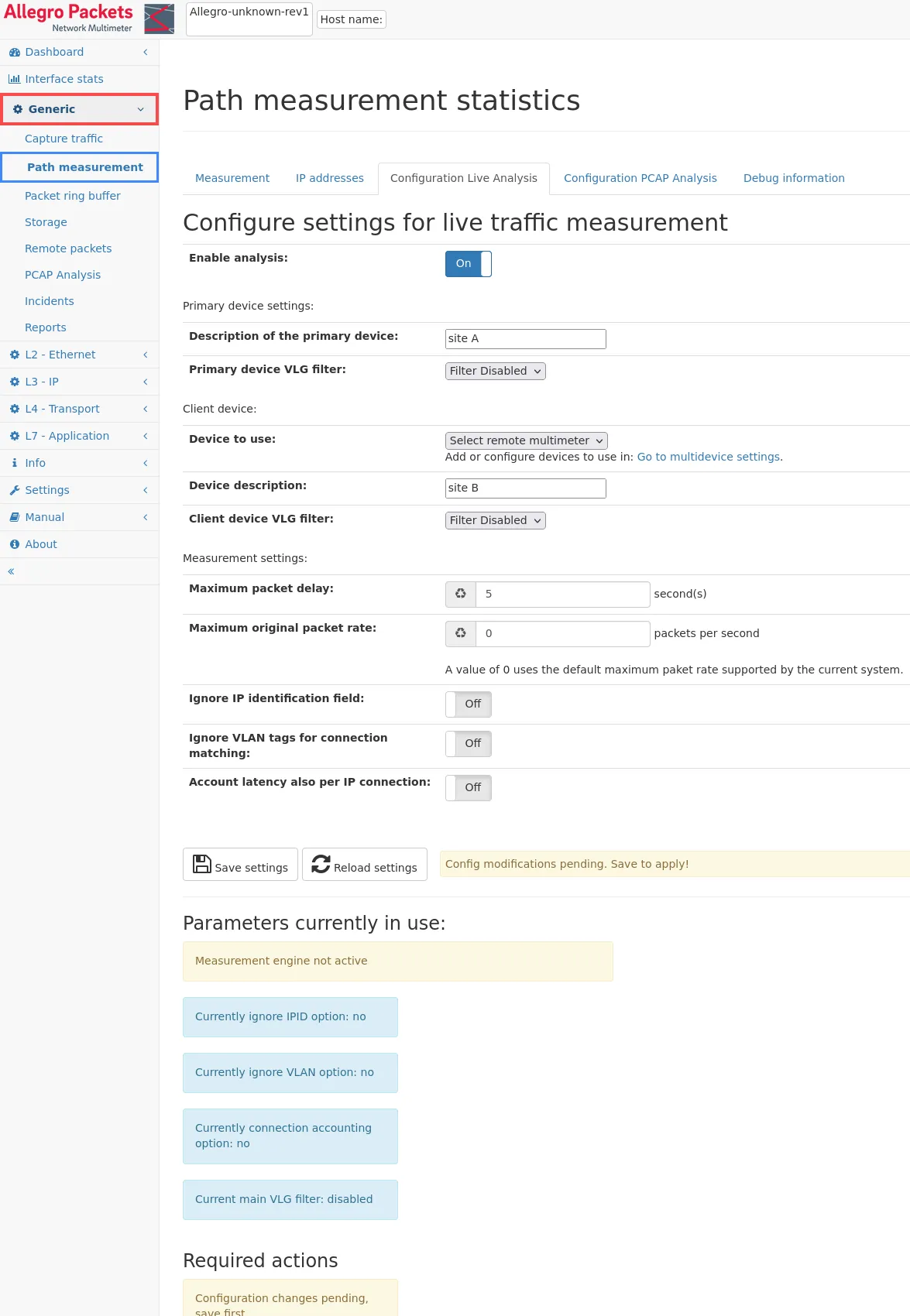Enable Ignore IP identification field toggle
910x1316 pixels.
(x=468, y=704)
